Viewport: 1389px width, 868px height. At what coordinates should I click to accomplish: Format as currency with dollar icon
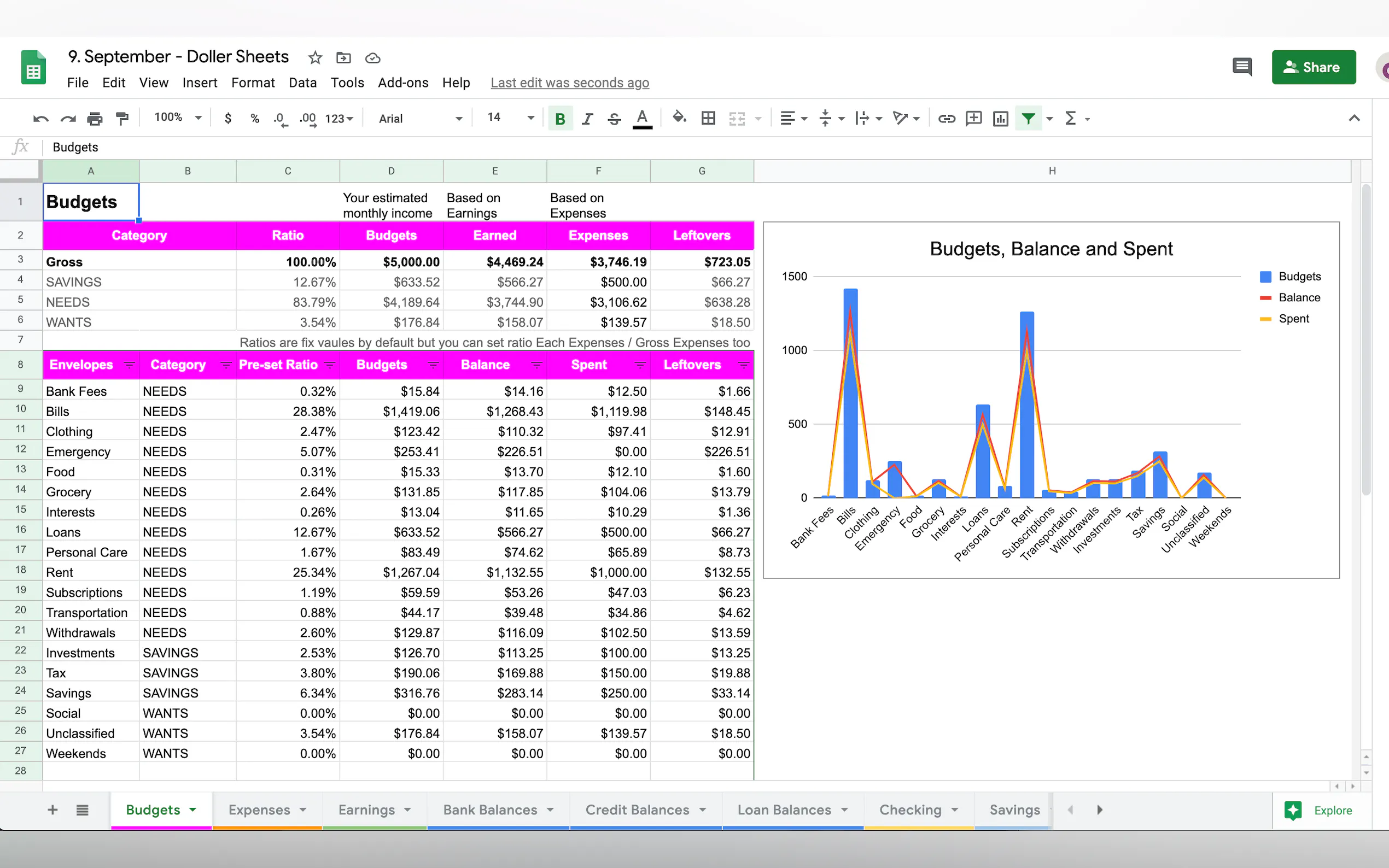coord(228,118)
